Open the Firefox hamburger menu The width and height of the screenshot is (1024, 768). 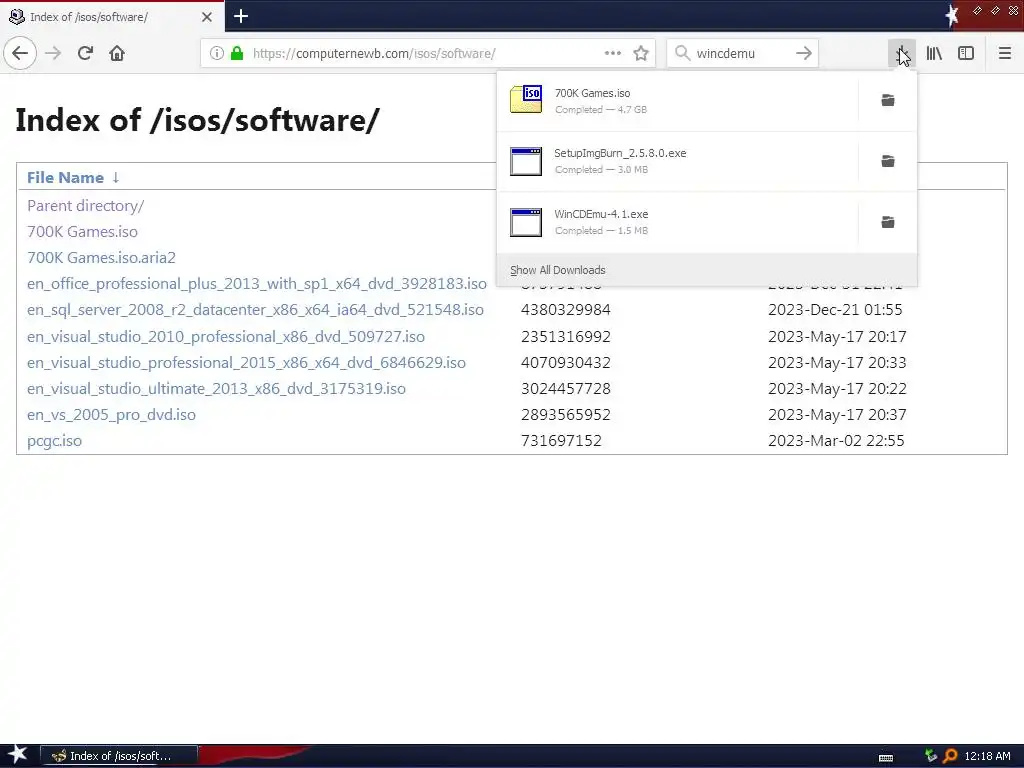click(x=1005, y=53)
